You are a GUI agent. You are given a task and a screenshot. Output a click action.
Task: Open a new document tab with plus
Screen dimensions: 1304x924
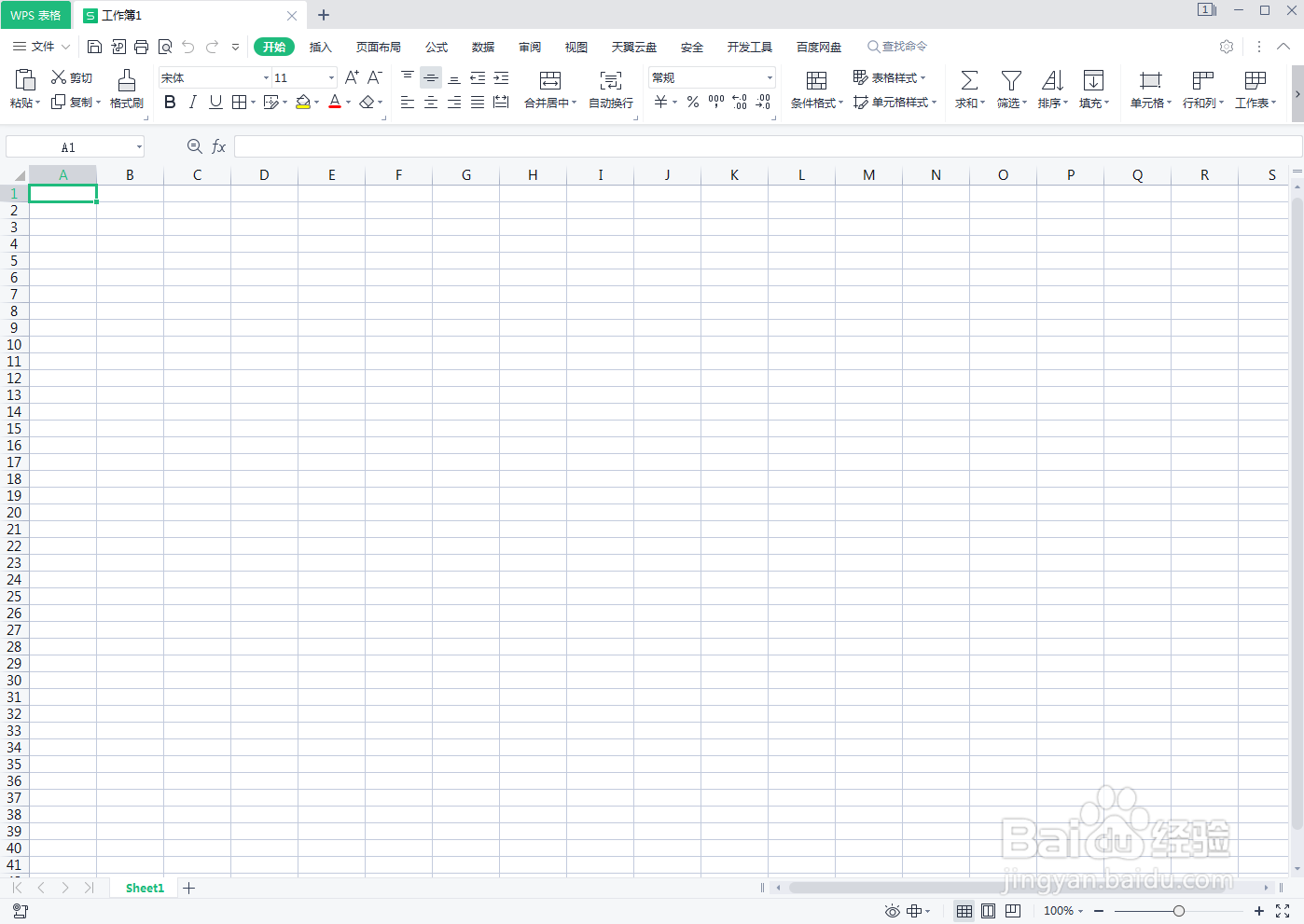[324, 15]
